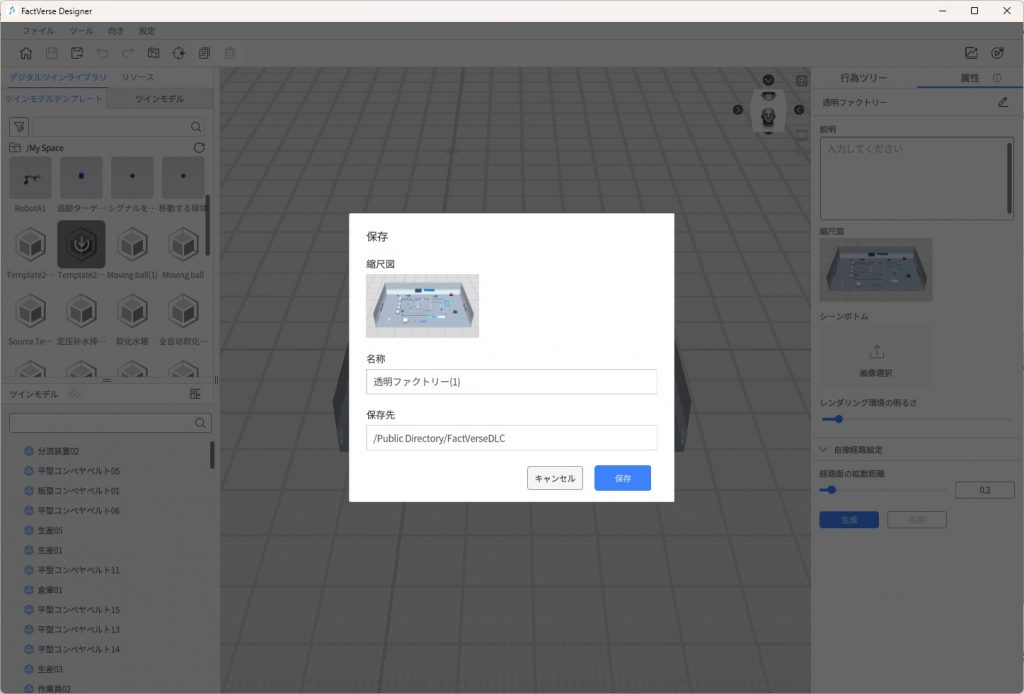
Task: Select 平型コンベヤベルト05 in the twin model list
Action: 78,471
